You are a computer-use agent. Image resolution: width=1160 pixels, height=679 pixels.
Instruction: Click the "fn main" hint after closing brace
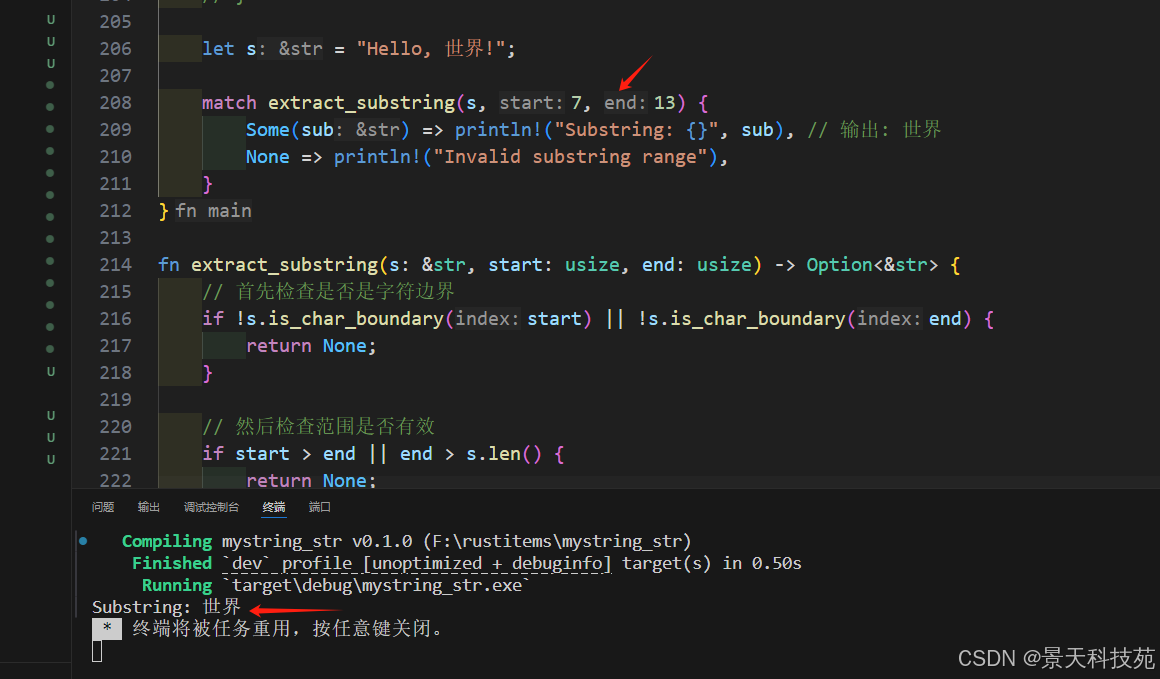tap(214, 211)
